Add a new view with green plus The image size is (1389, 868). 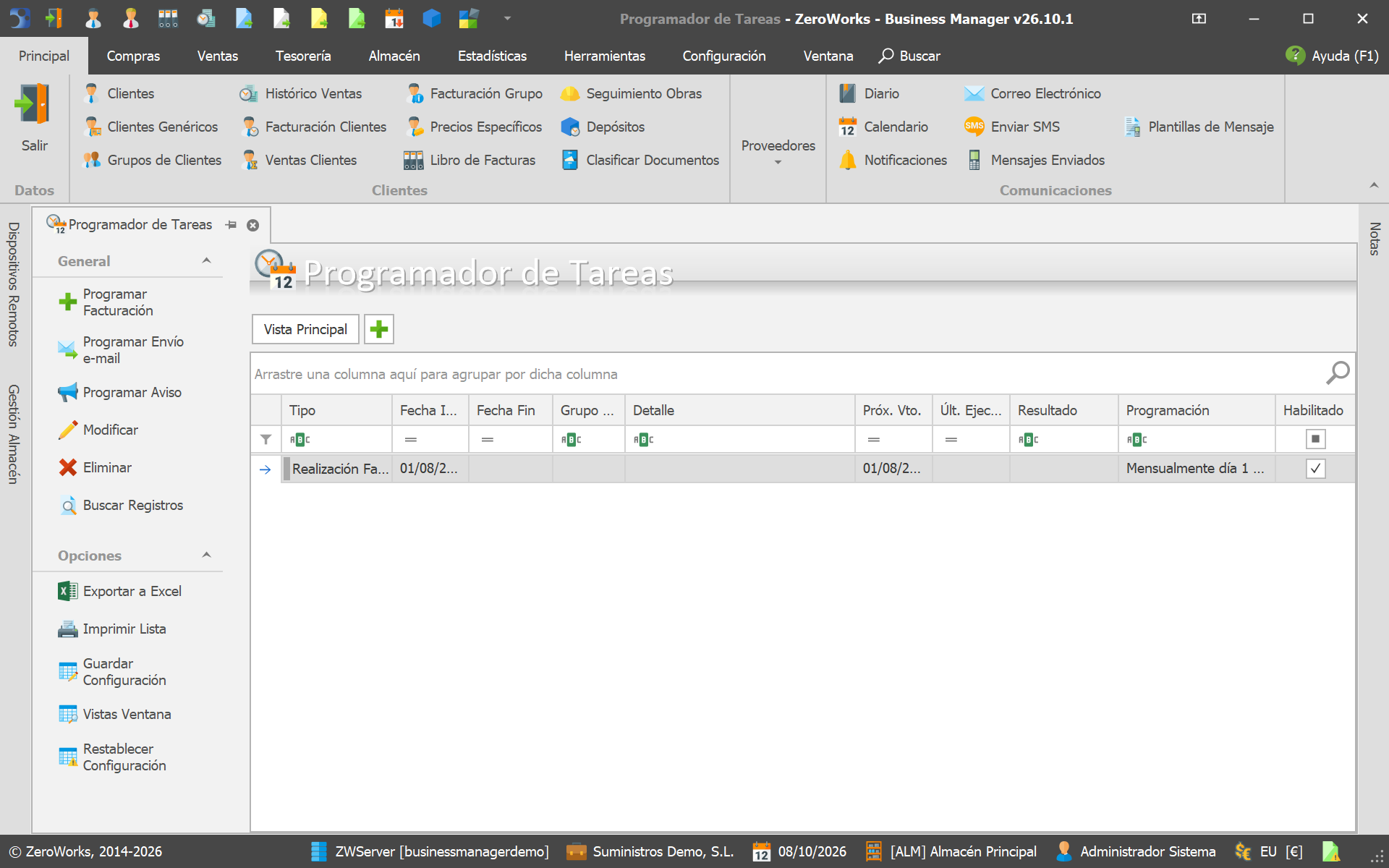click(378, 329)
